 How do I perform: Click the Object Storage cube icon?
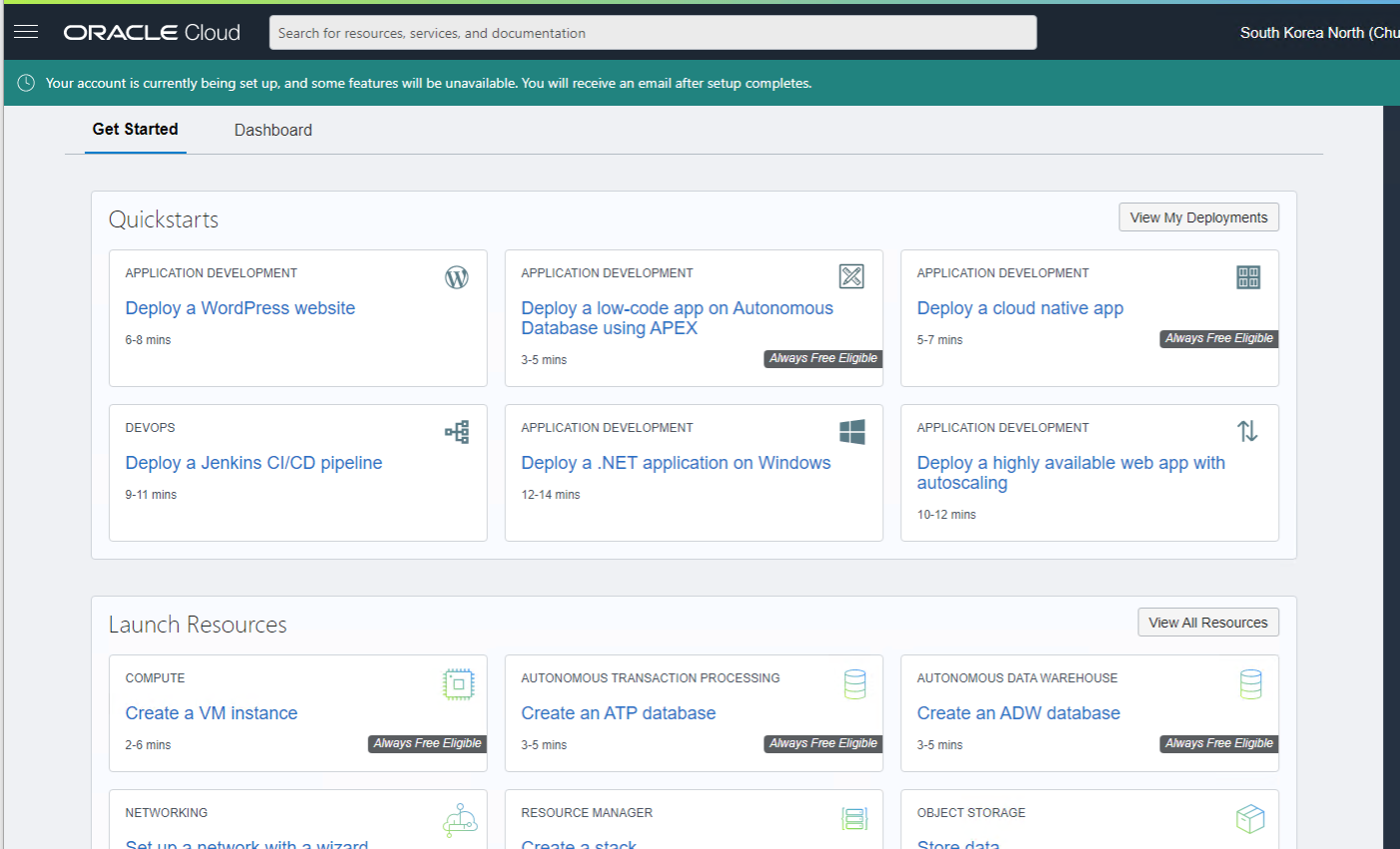1250,820
